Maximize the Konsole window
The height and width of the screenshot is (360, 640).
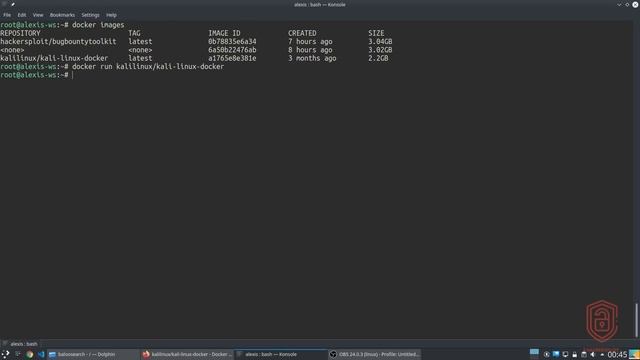click(x=627, y=4)
